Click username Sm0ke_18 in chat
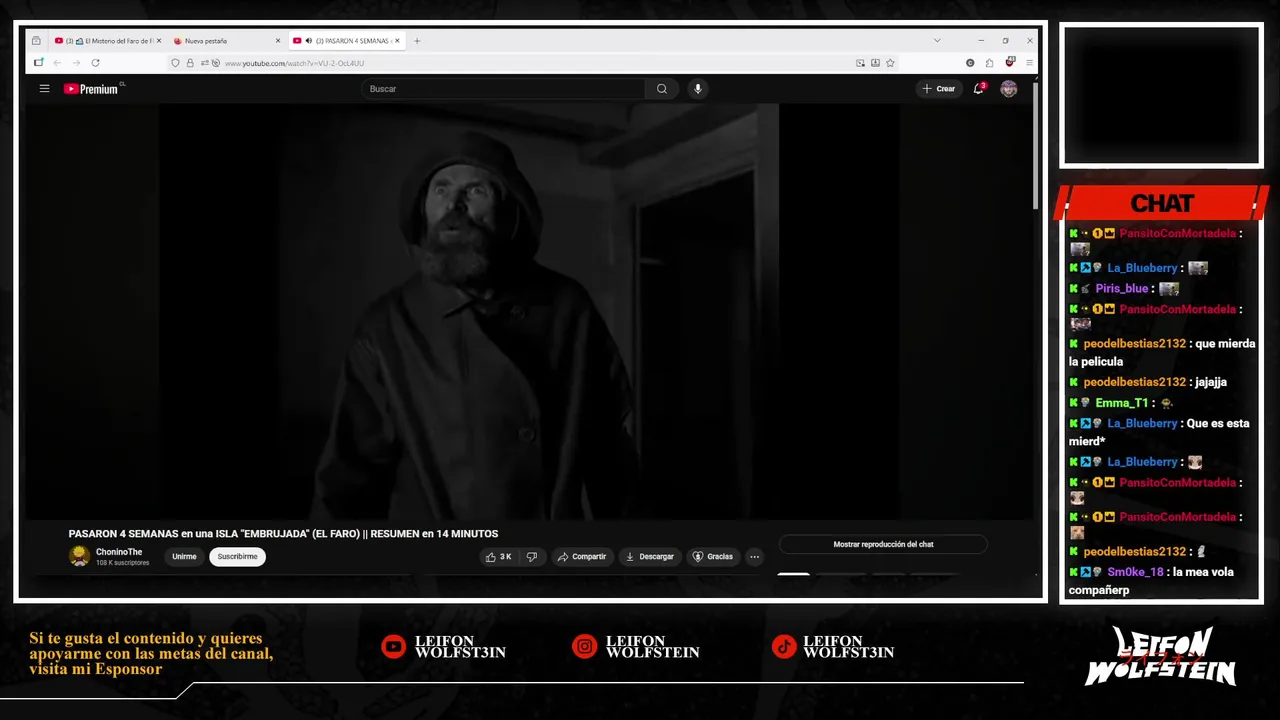 pyautogui.click(x=1135, y=572)
